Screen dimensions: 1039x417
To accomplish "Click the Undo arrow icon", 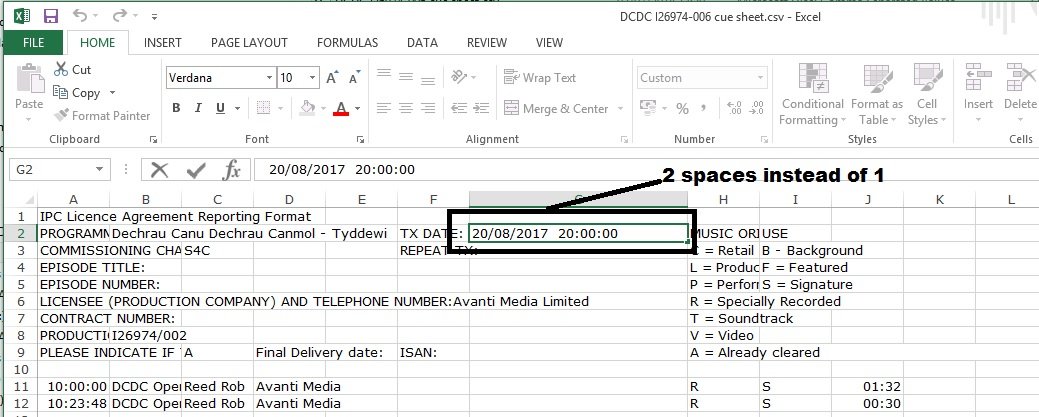I will point(80,15).
